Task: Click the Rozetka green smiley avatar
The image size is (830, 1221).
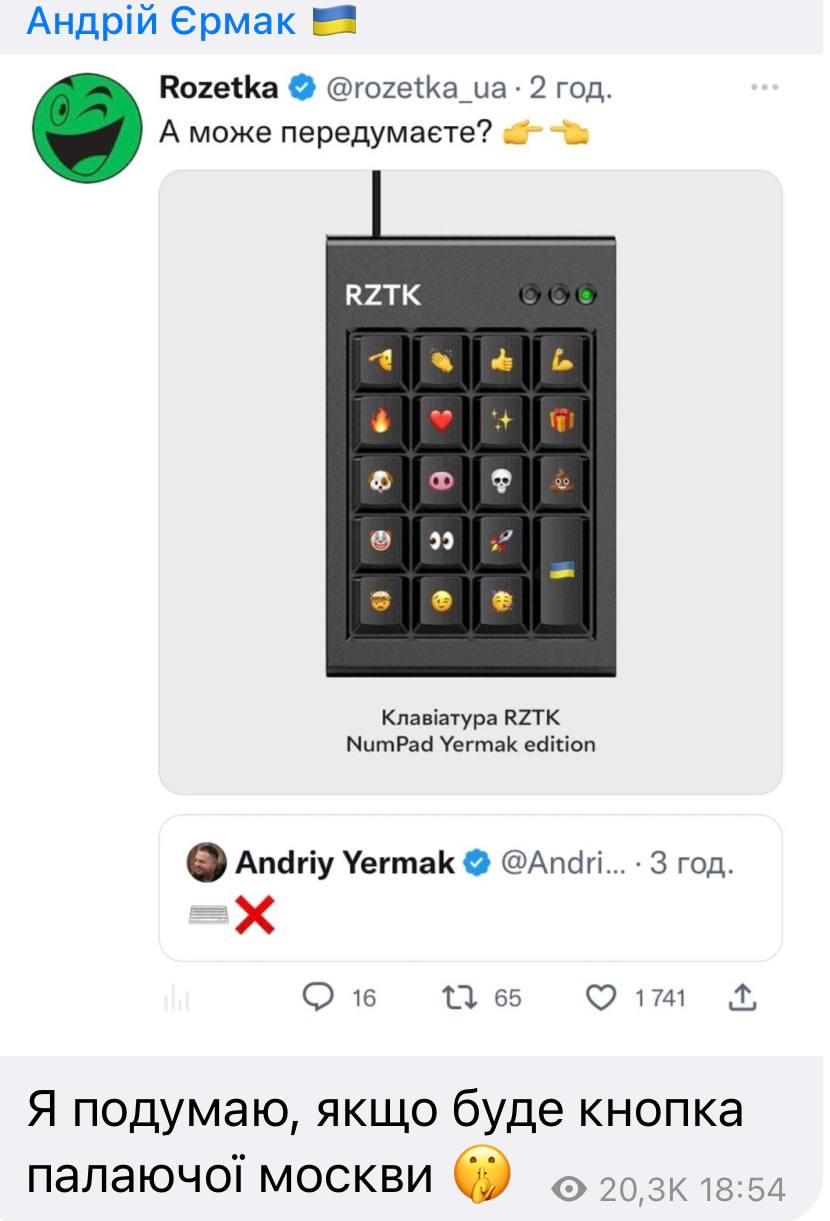Action: tap(88, 126)
